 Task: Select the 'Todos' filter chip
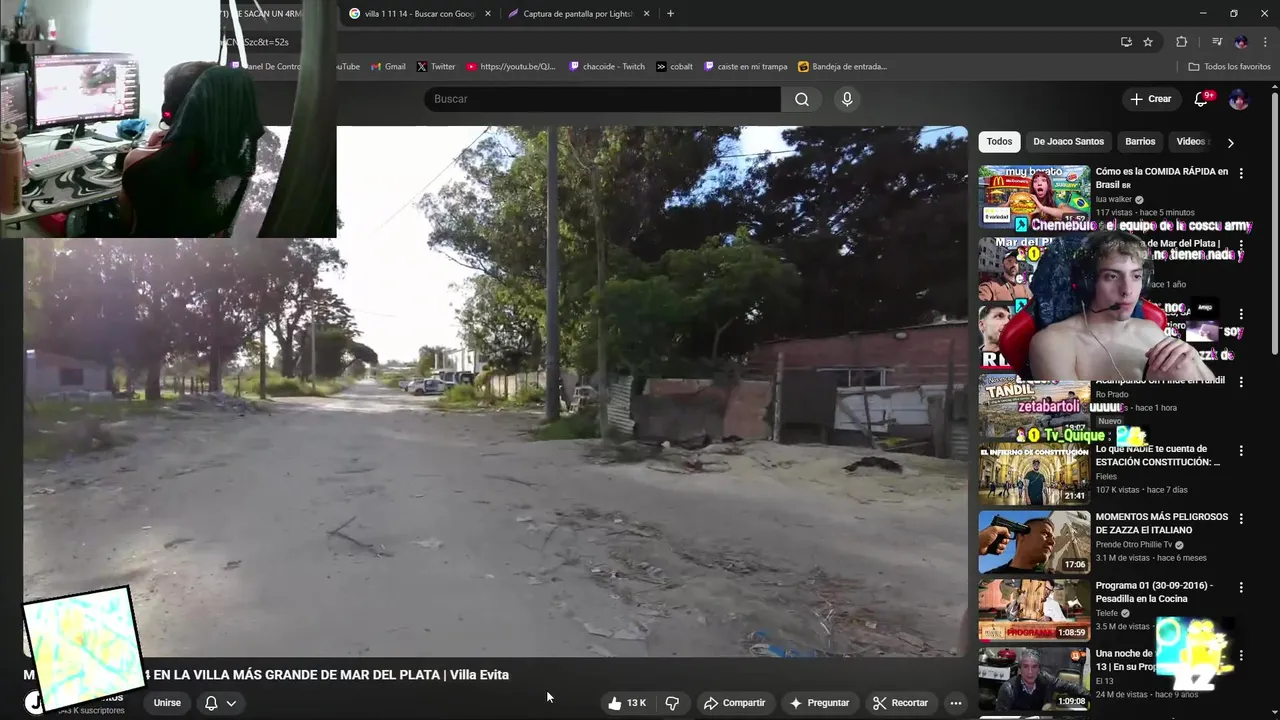(x=999, y=142)
